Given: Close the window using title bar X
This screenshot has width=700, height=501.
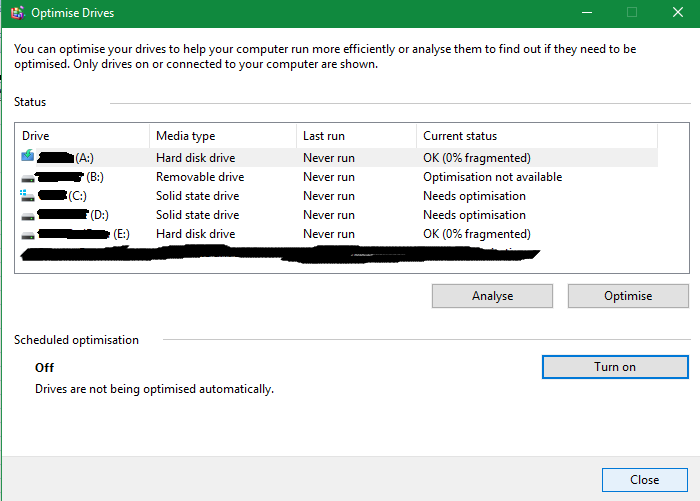Looking at the screenshot, I should [678, 13].
